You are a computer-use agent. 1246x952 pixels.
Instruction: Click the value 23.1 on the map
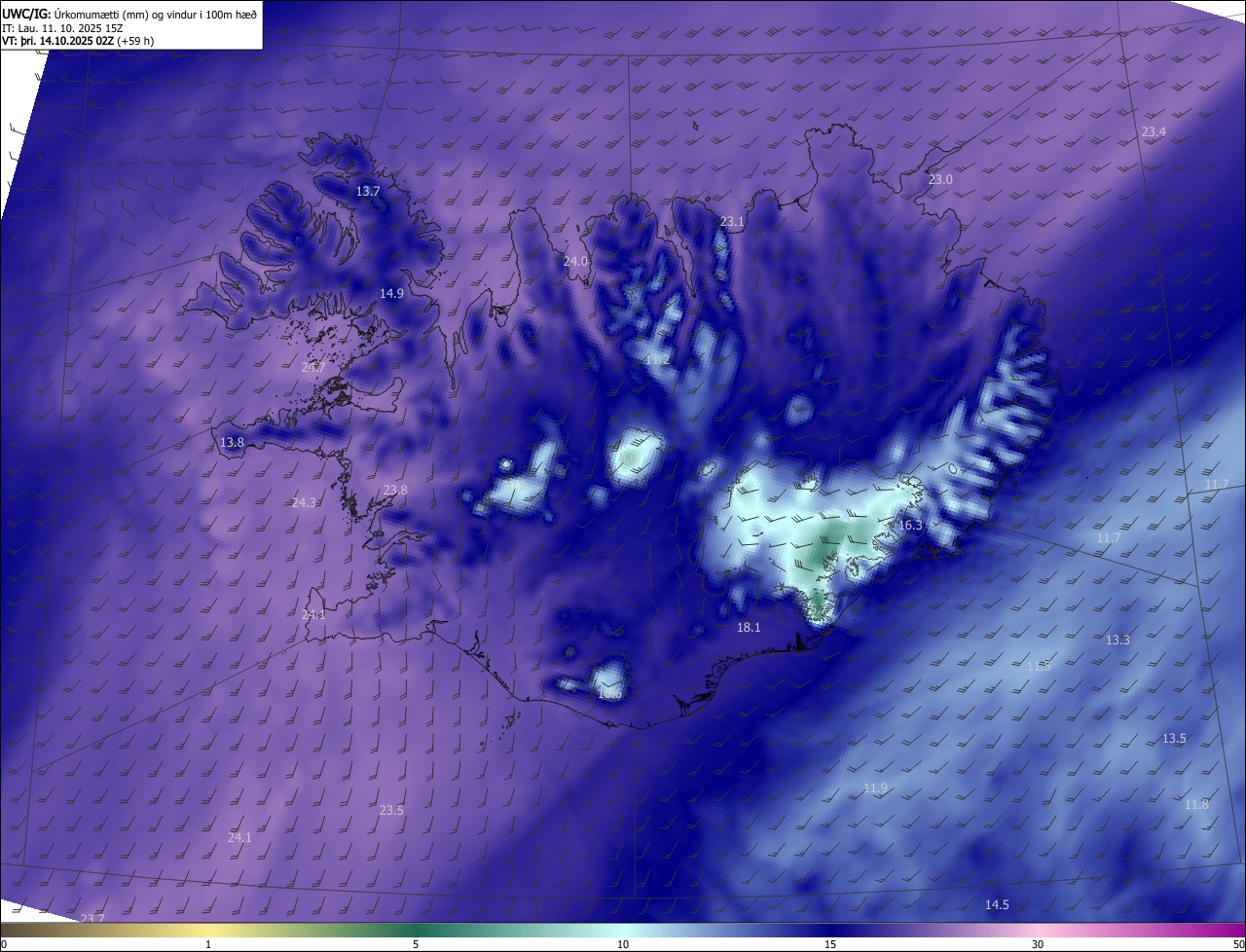pos(732,222)
